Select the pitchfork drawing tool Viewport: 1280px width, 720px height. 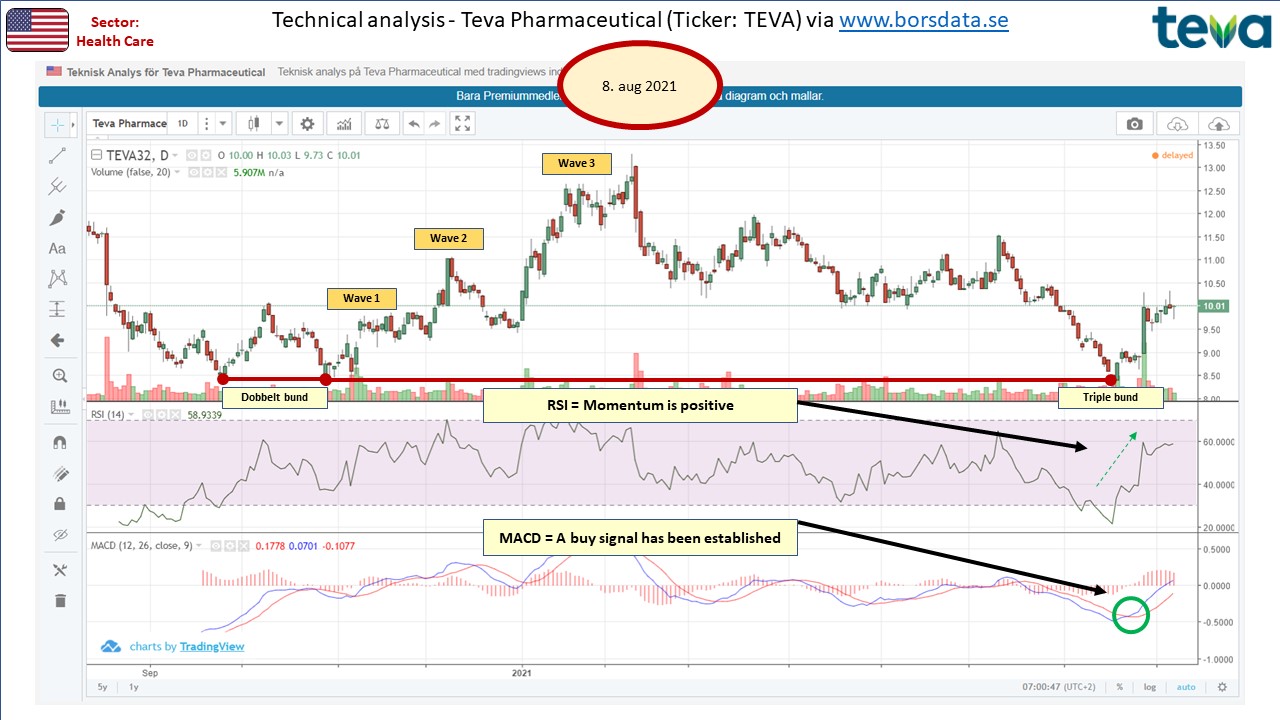[58, 186]
